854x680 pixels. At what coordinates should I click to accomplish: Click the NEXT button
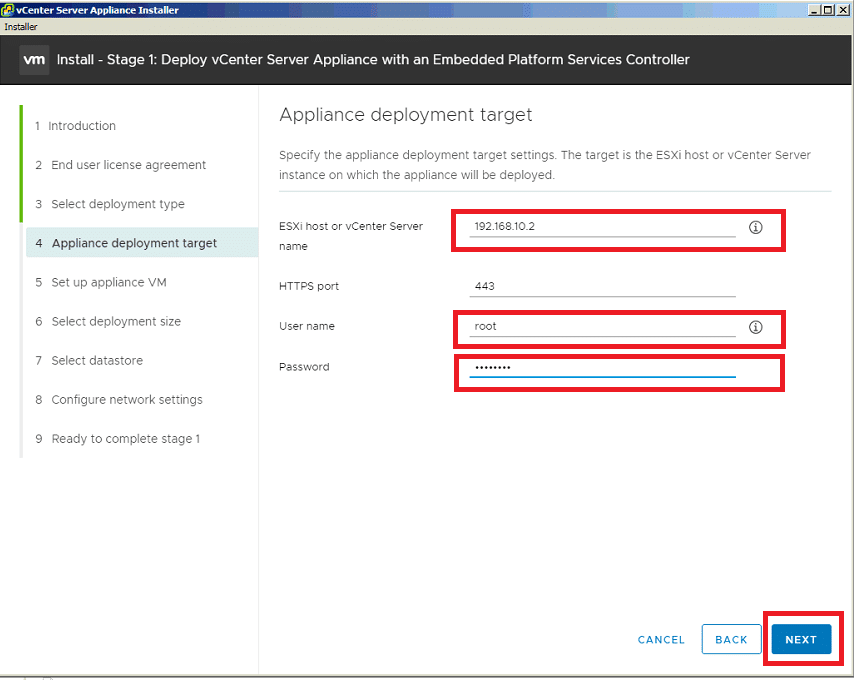click(x=801, y=639)
